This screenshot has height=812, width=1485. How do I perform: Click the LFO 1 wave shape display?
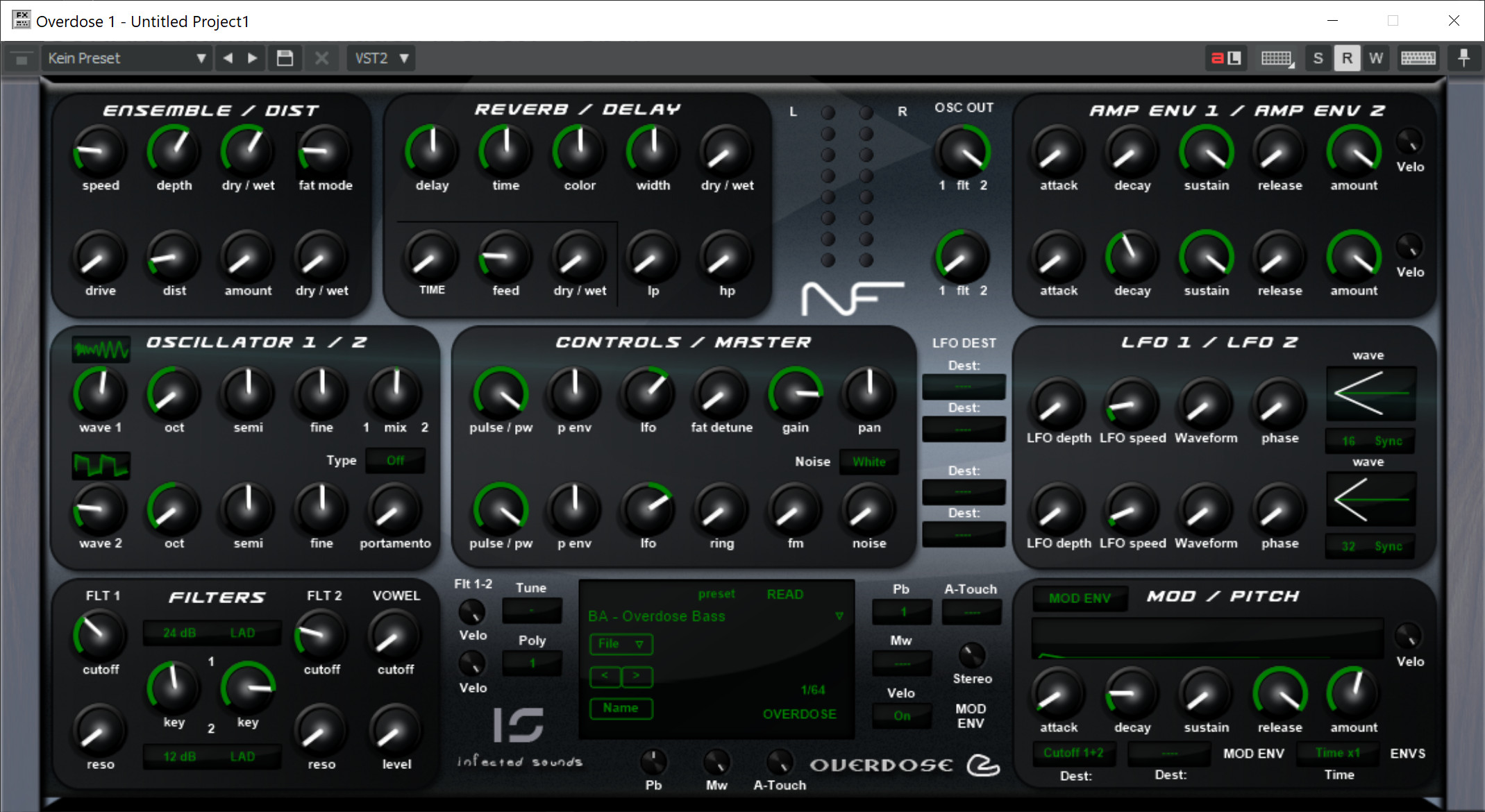[1371, 394]
